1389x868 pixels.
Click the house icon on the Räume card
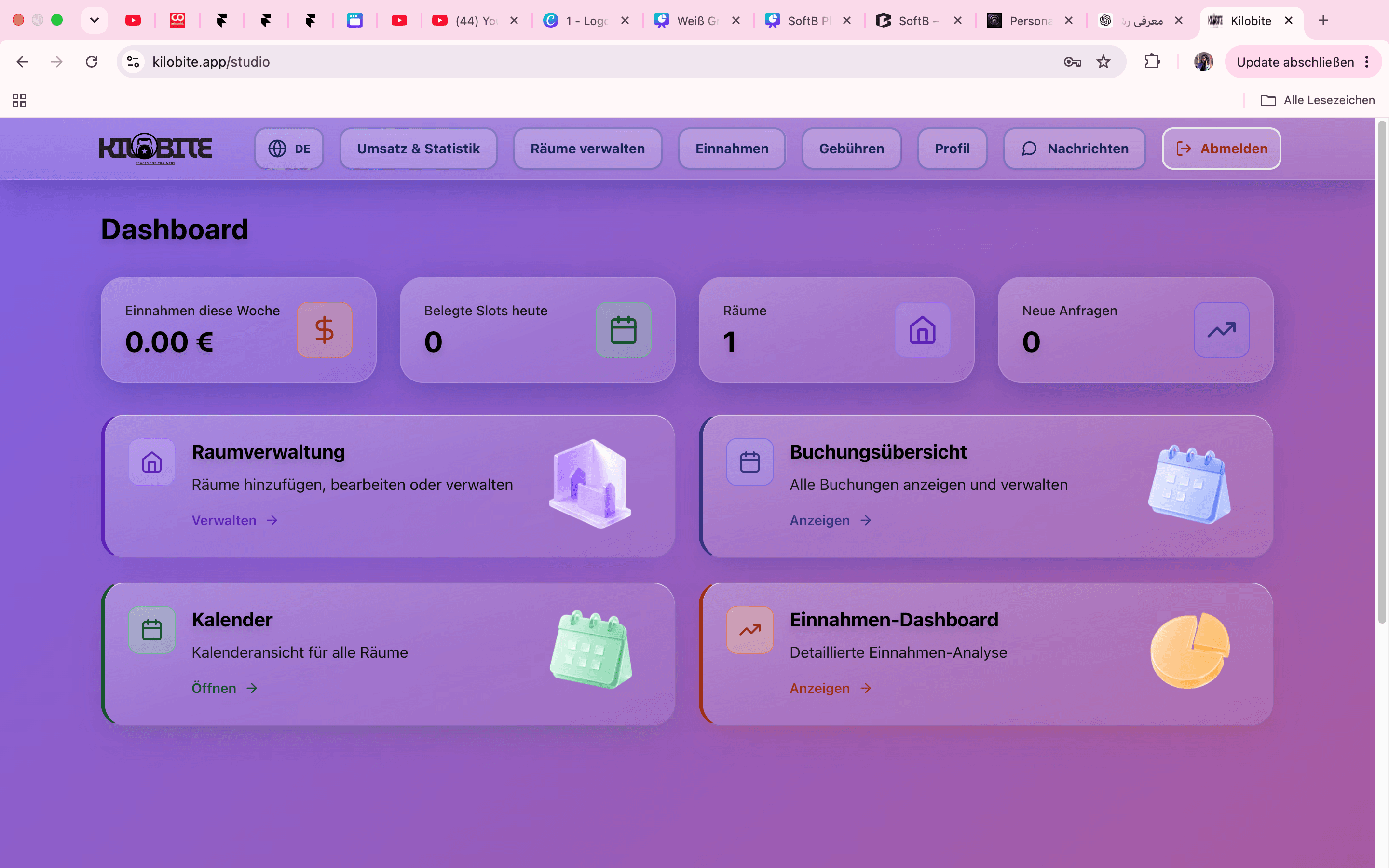coord(922,330)
